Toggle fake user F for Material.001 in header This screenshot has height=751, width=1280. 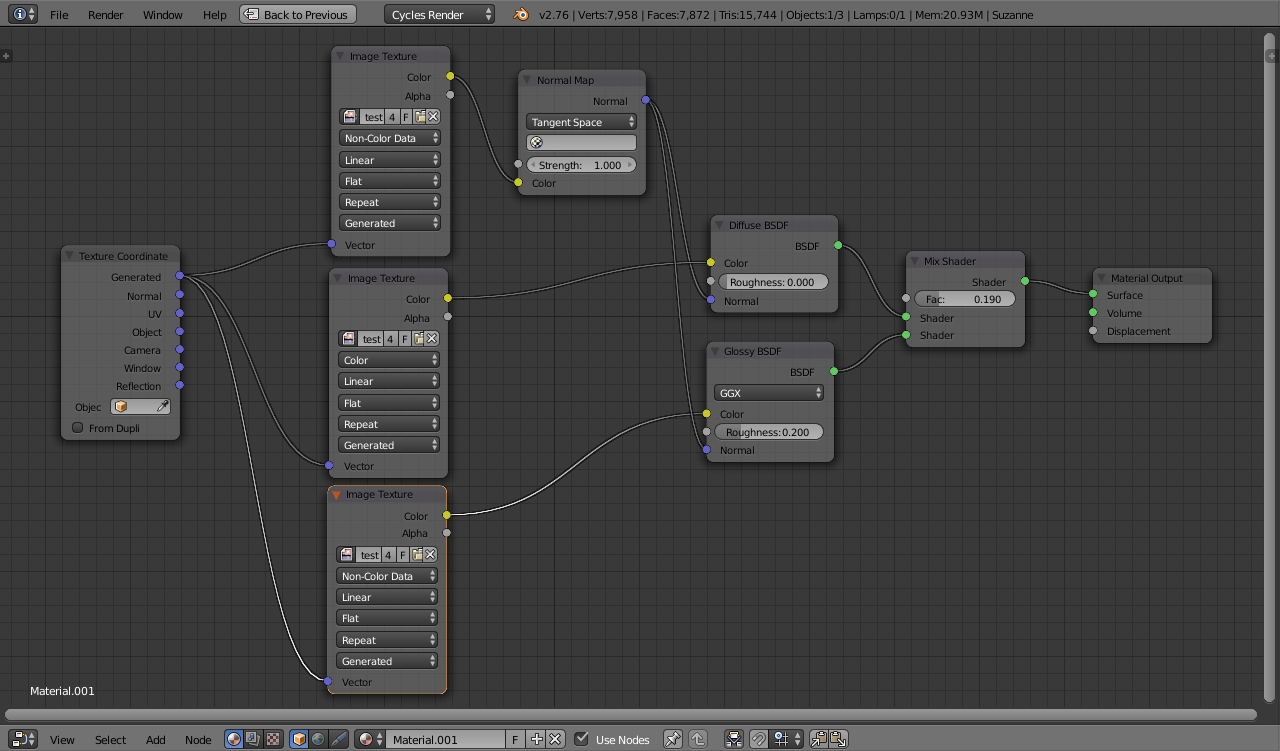click(515, 739)
